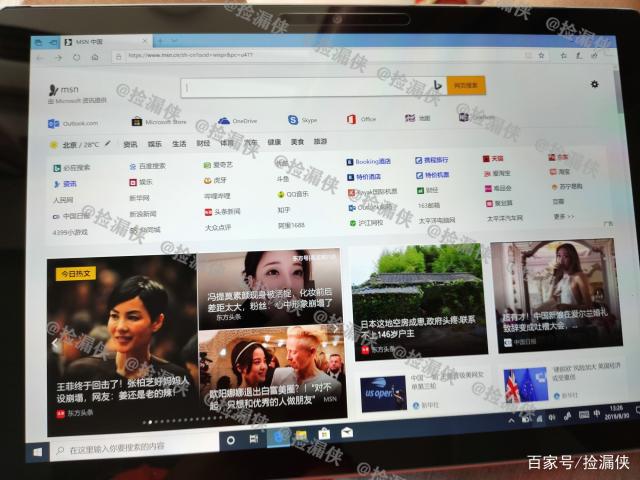This screenshot has height=480, width=640.
Task: Refresh the MSN page
Action: coord(77,58)
